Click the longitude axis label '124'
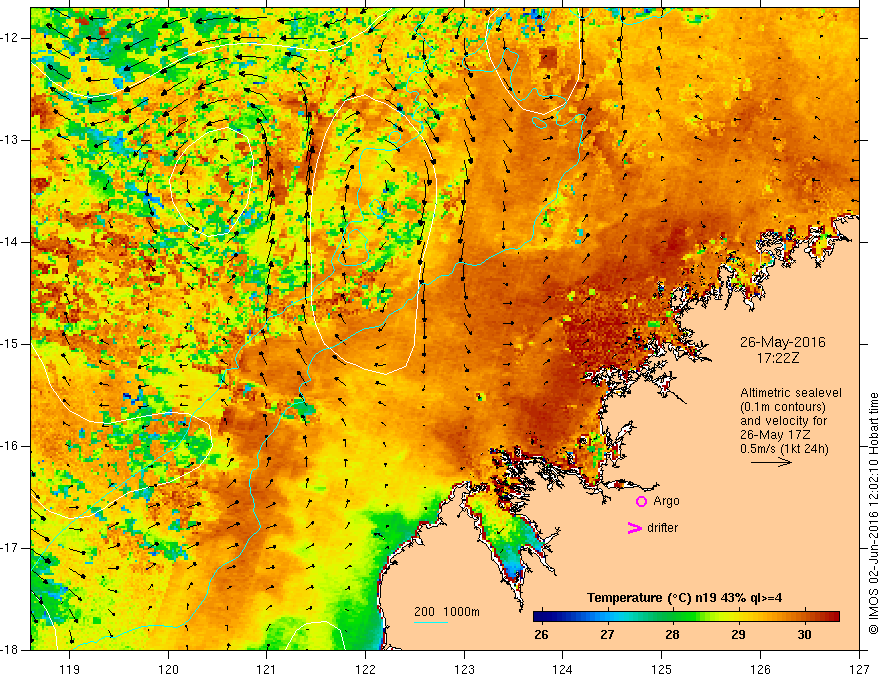880x680 pixels. pyautogui.click(x=563, y=669)
